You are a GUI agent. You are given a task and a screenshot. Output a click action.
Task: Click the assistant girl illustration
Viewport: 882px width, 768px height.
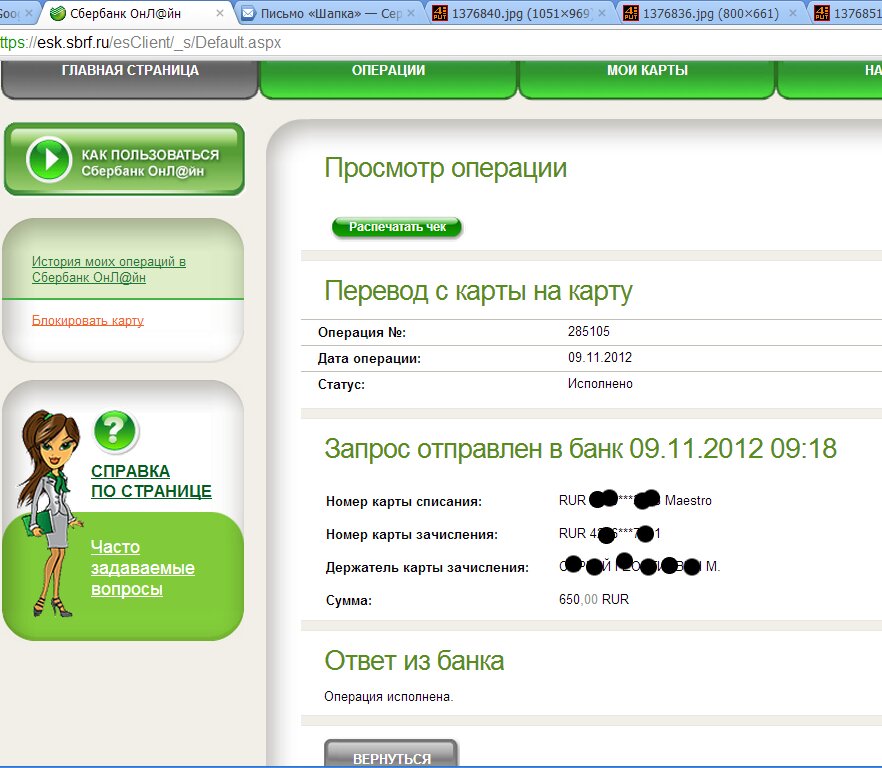(x=50, y=513)
